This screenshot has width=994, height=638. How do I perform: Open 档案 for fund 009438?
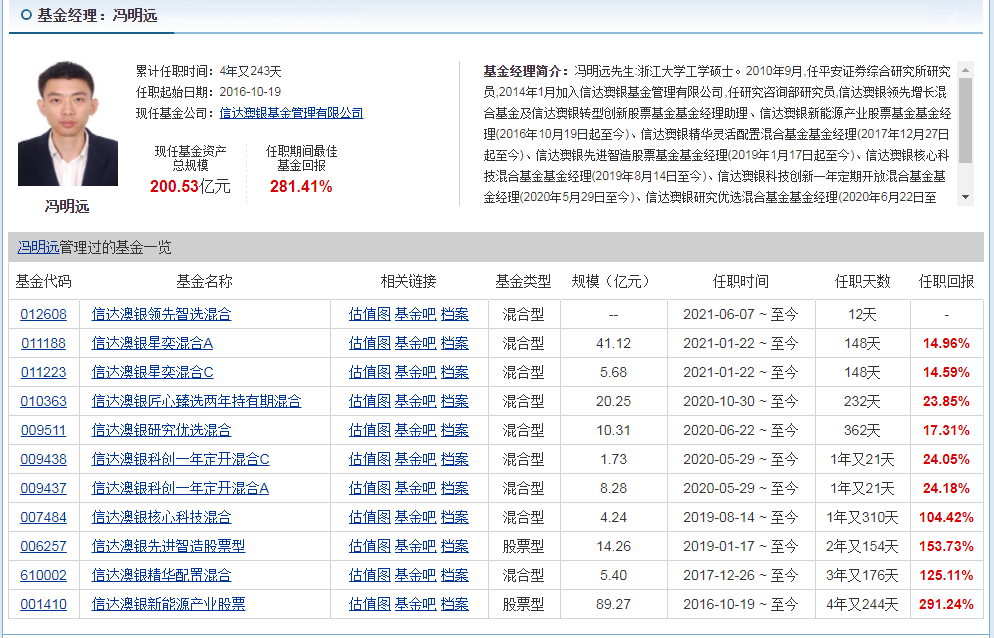coord(455,459)
